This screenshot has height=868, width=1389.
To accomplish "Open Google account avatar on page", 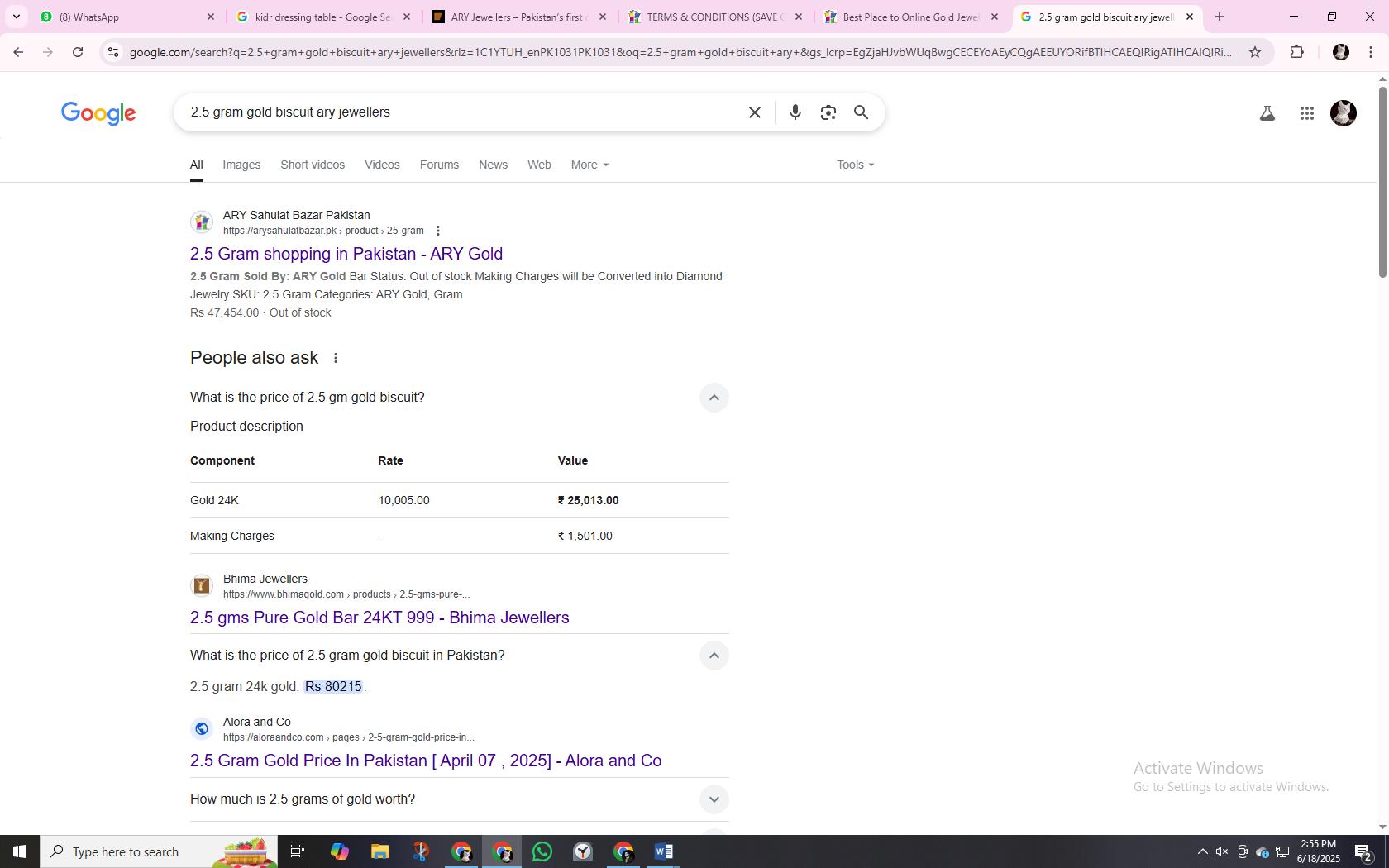I will click(x=1343, y=113).
